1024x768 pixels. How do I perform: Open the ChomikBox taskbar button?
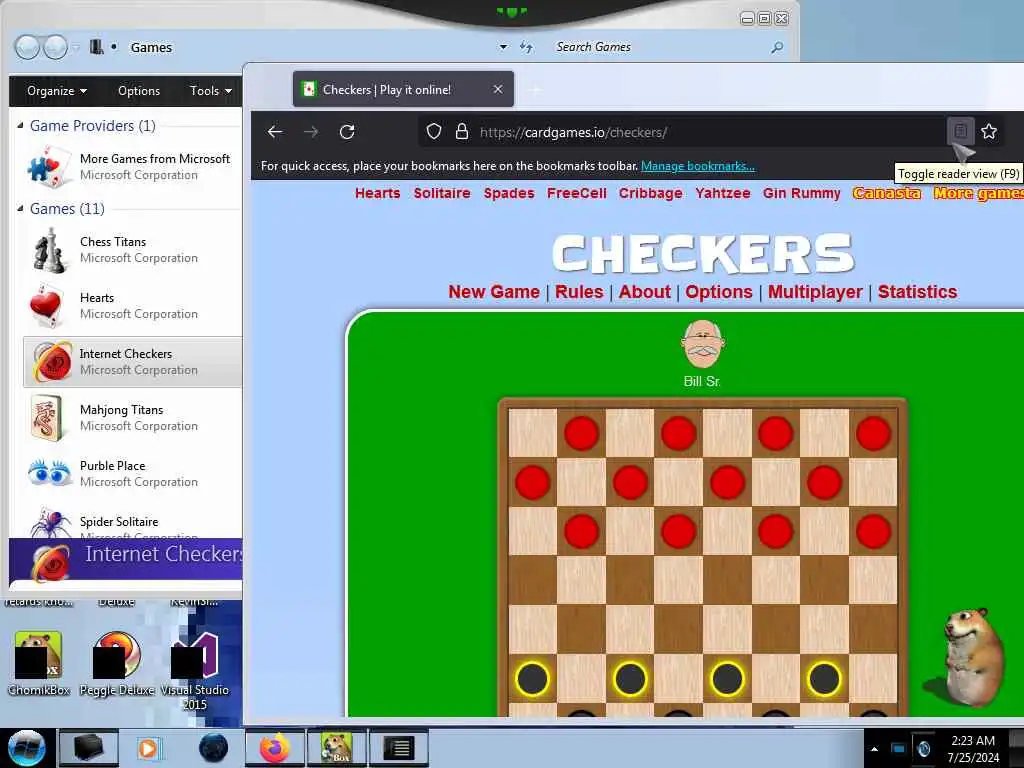pos(336,748)
